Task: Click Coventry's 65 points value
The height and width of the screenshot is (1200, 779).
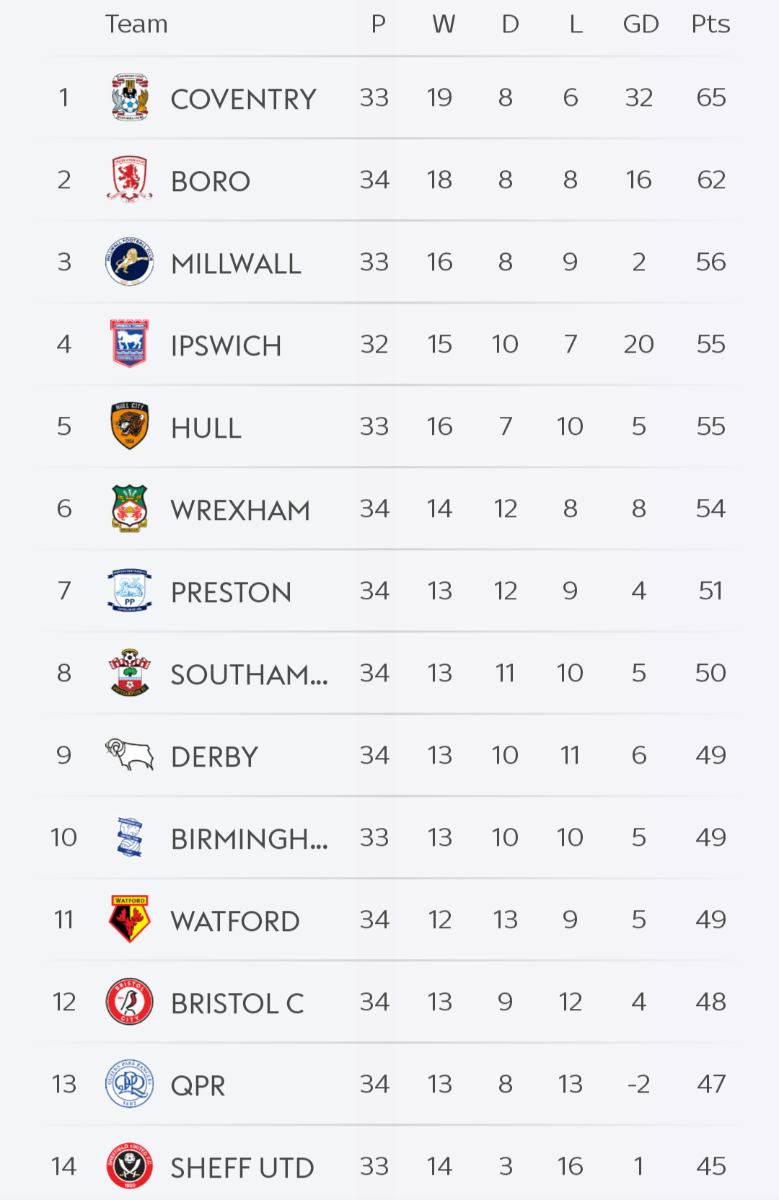Action: pyautogui.click(x=710, y=98)
